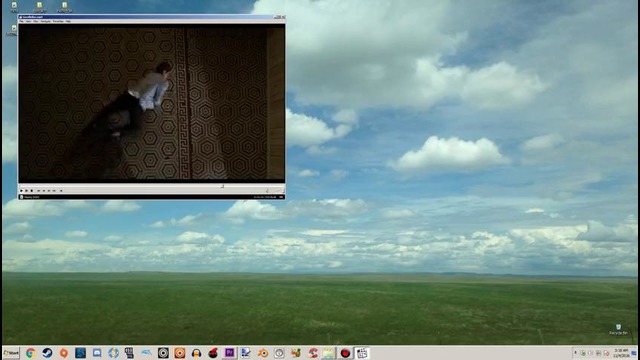Open the View menu in the media player

(x=28, y=21)
